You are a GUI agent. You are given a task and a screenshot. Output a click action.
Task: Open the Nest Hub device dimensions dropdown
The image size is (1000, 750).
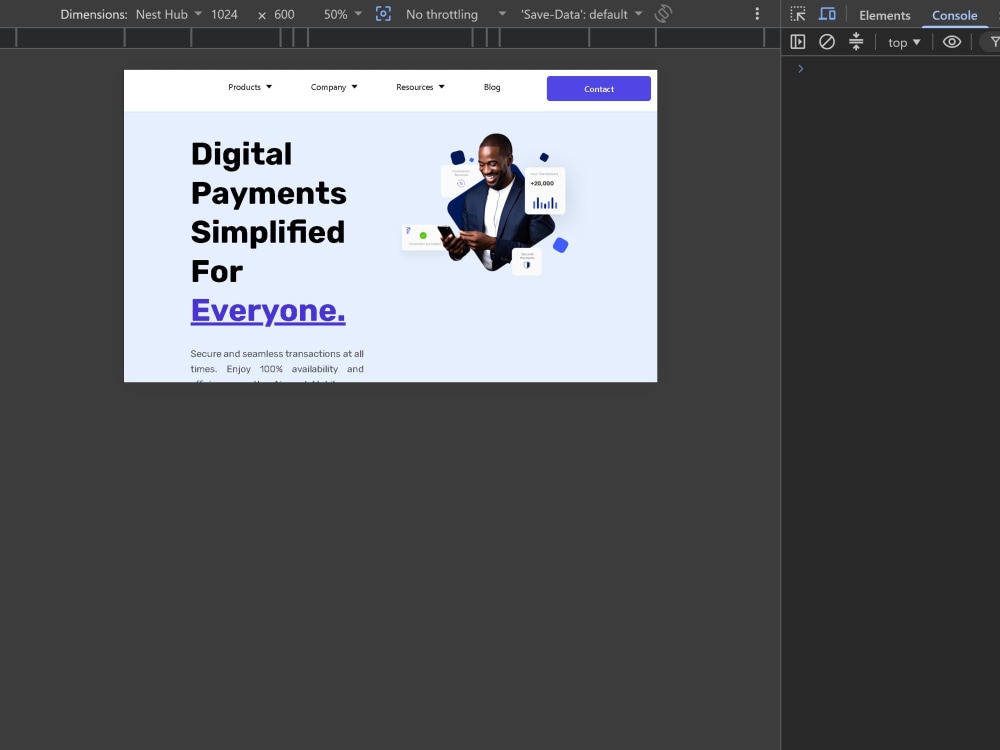pos(168,14)
